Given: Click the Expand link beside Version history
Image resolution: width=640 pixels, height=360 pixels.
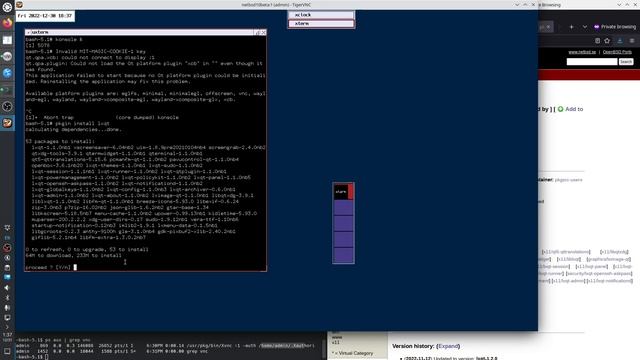Looking at the screenshot, I should click(x=448, y=346).
